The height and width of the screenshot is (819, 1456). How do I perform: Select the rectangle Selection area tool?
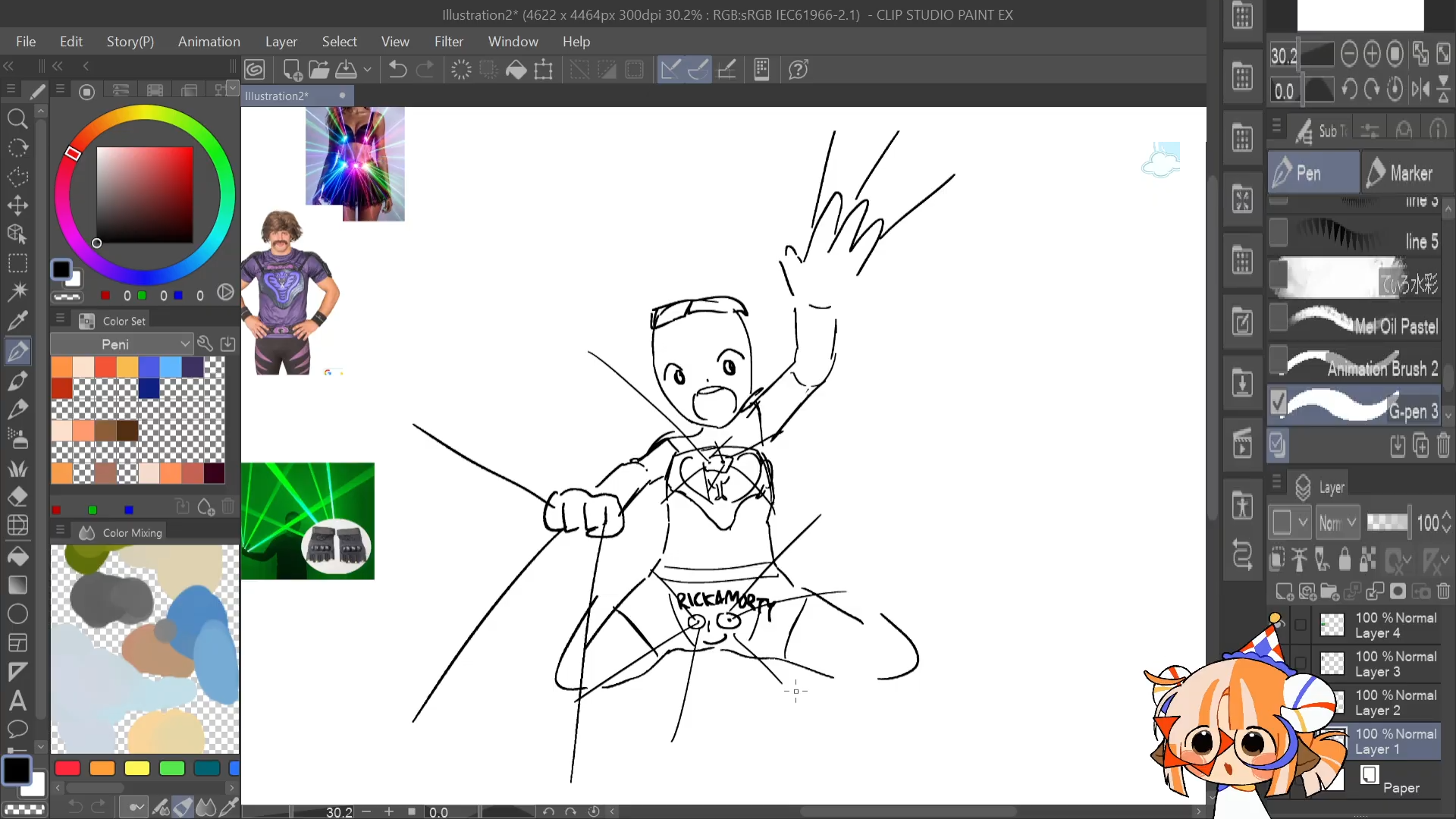(17, 263)
